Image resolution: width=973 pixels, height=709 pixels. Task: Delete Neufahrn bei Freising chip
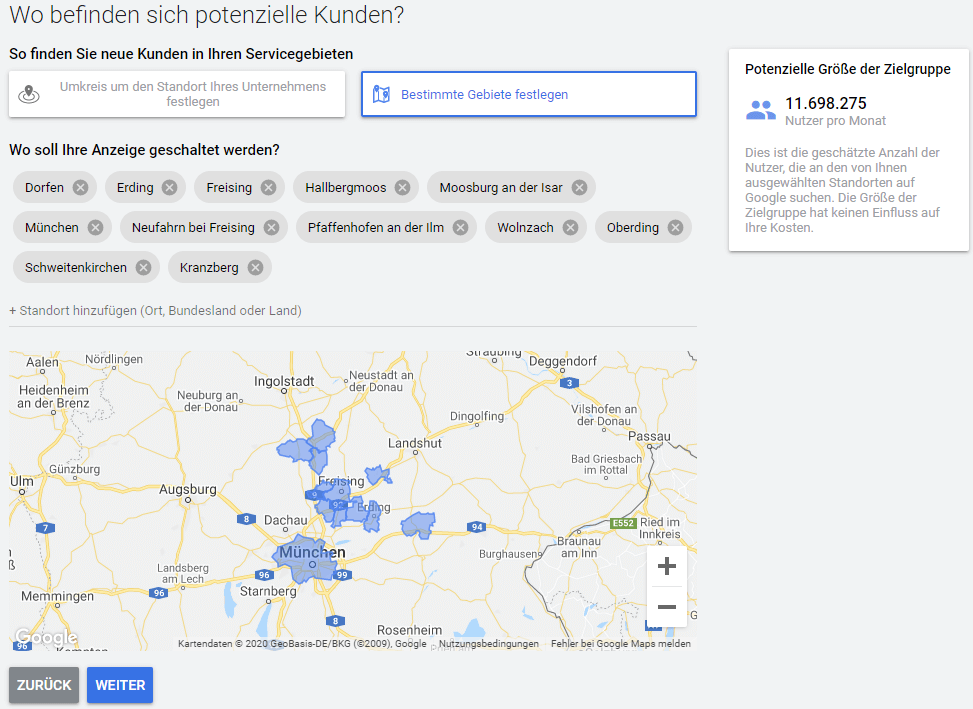point(271,227)
